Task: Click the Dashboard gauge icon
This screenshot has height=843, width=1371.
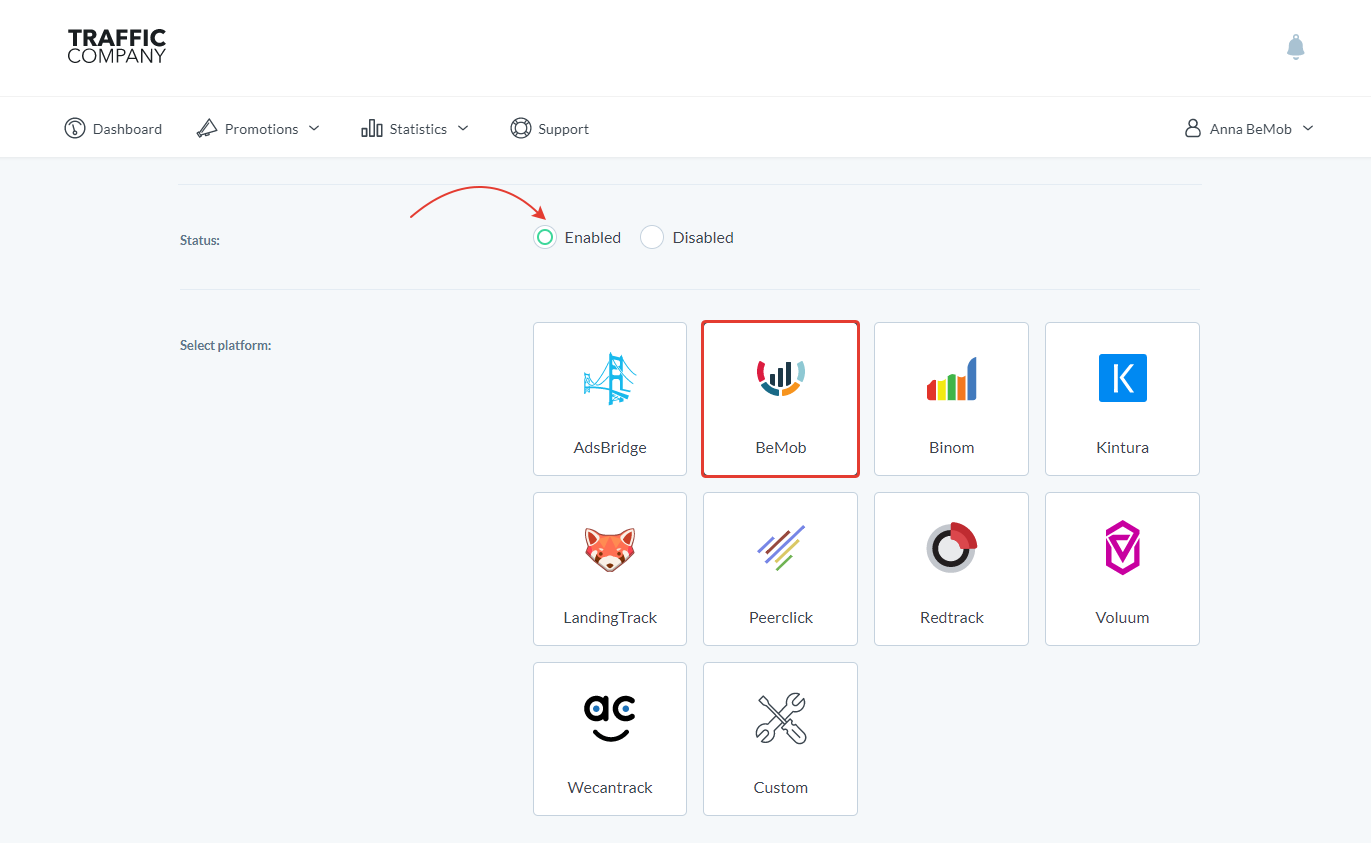Action: 75,129
